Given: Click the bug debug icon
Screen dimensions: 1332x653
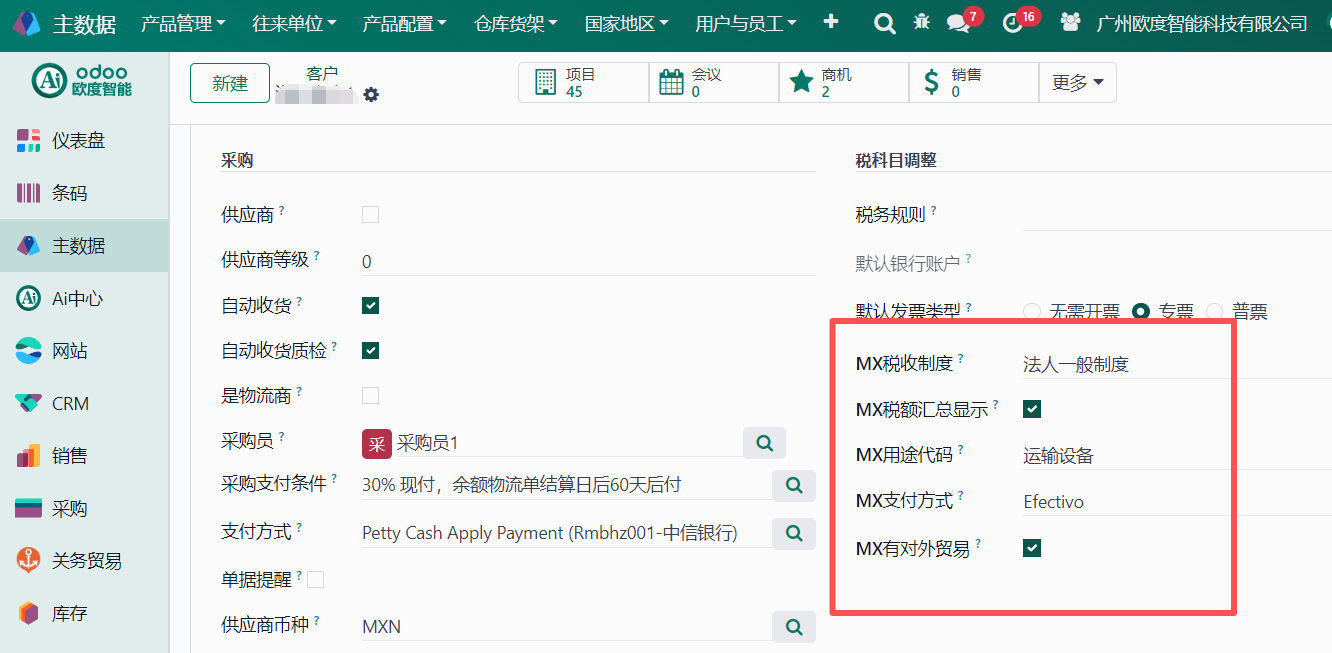Looking at the screenshot, I should click(x=921, y=22).
